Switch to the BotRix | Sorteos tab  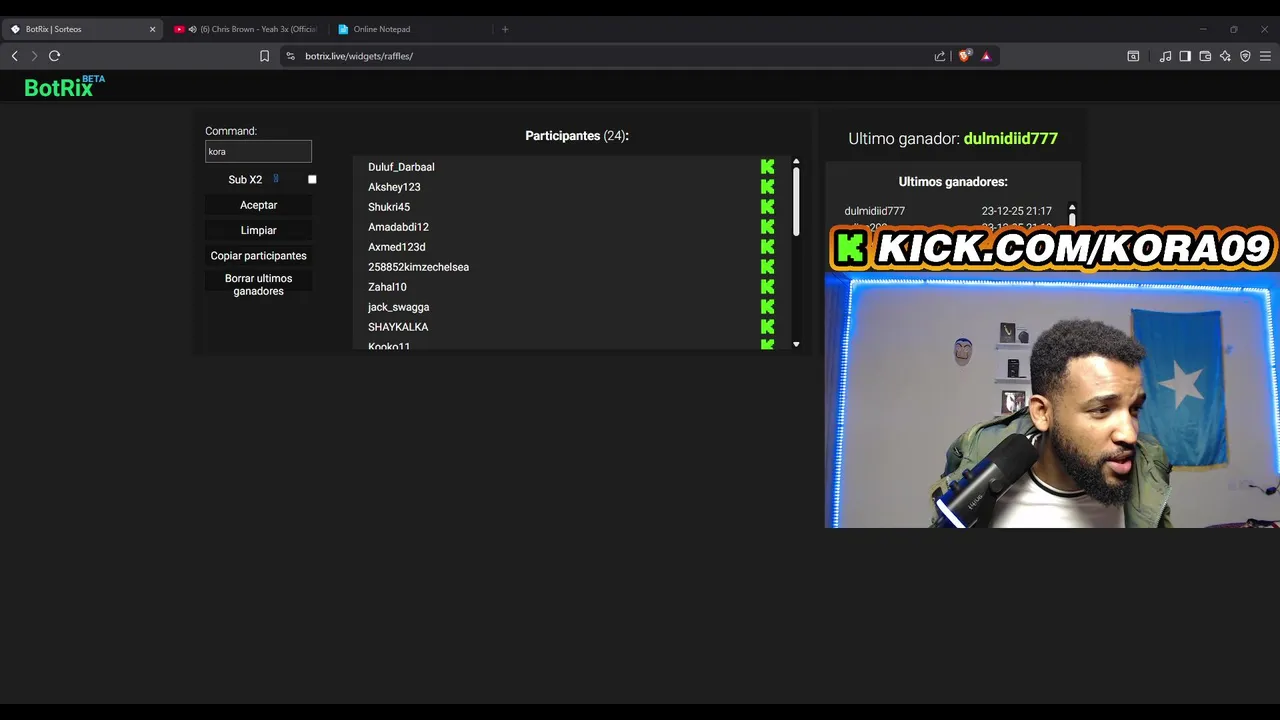(83, 29)
